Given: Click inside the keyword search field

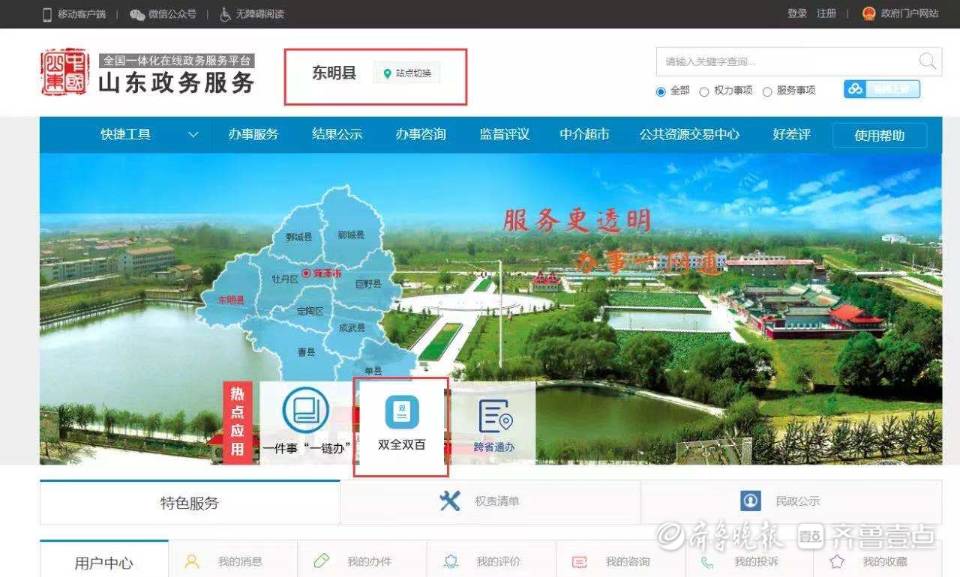Looking at the screenshot, I should point(780,61).
